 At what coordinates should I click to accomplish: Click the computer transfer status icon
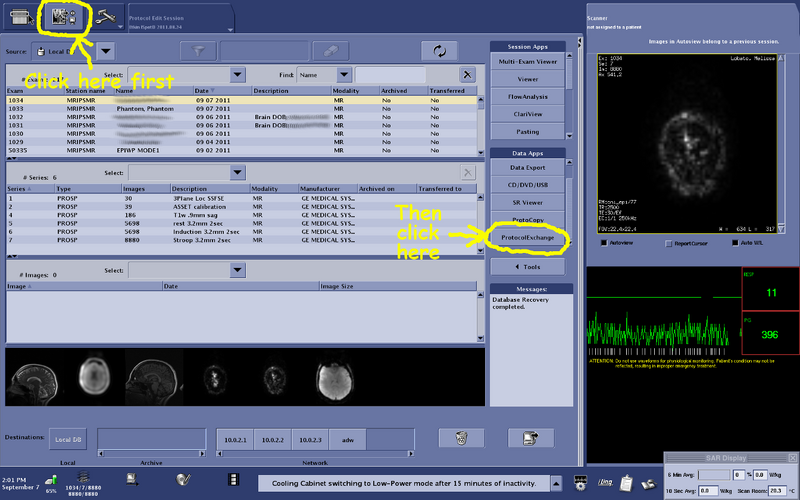pos(132,479)
